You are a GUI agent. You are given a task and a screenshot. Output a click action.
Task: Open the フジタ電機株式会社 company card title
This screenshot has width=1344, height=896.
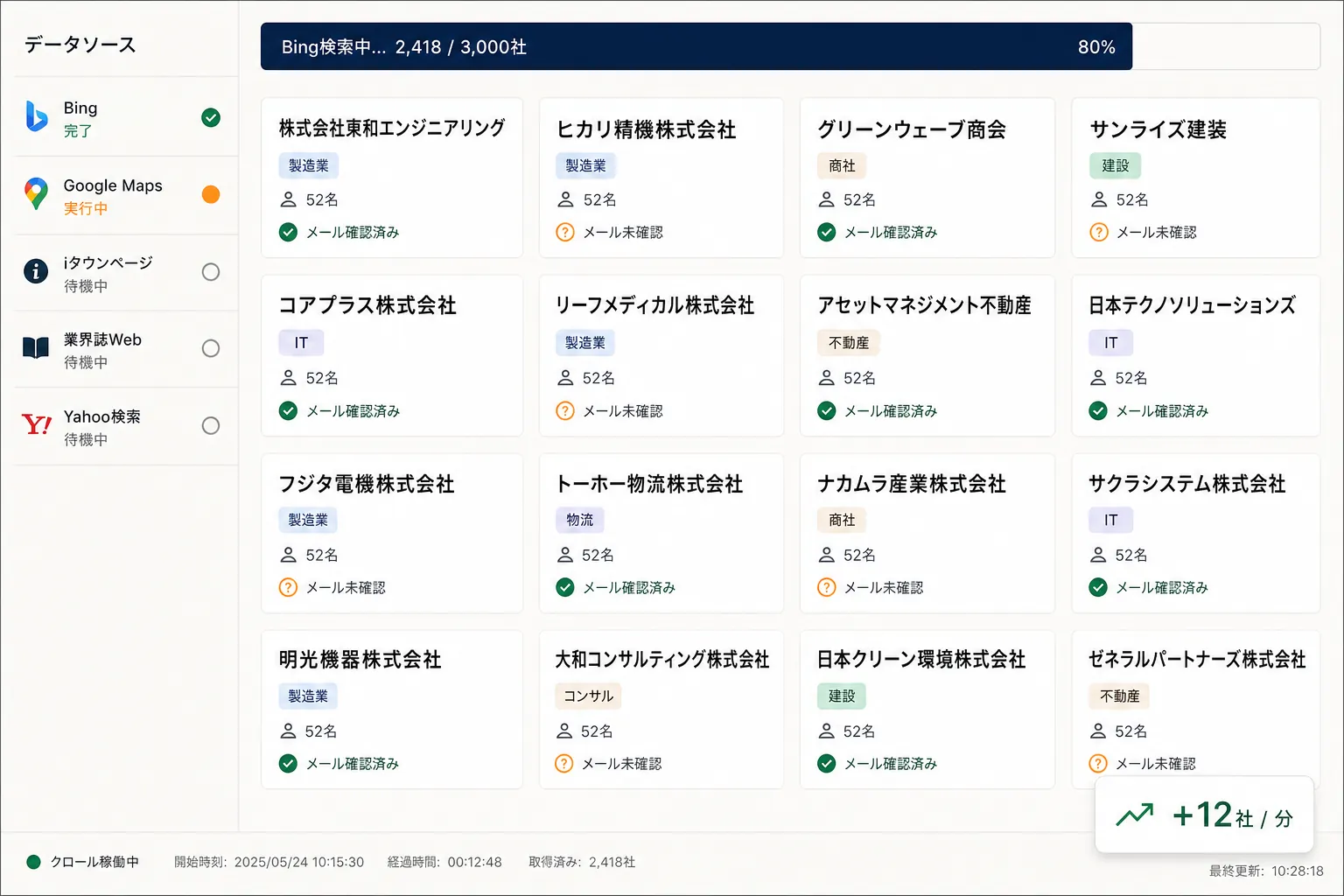point(366,484)
